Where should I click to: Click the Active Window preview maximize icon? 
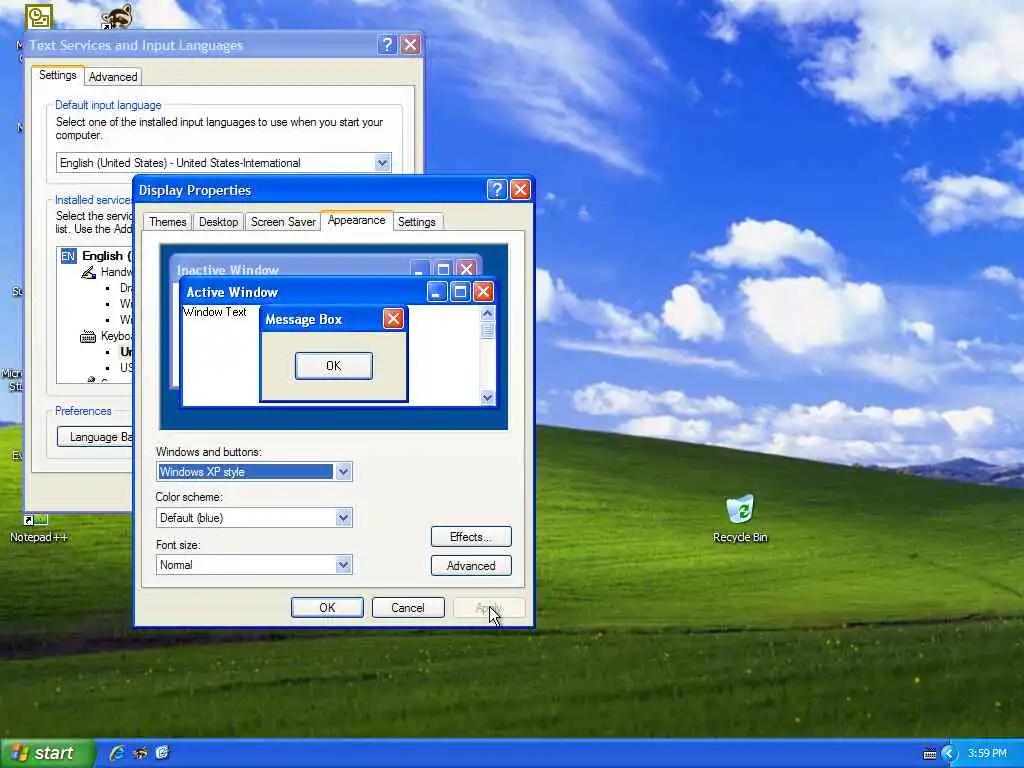pyautogui.click(x=460, y=291)
